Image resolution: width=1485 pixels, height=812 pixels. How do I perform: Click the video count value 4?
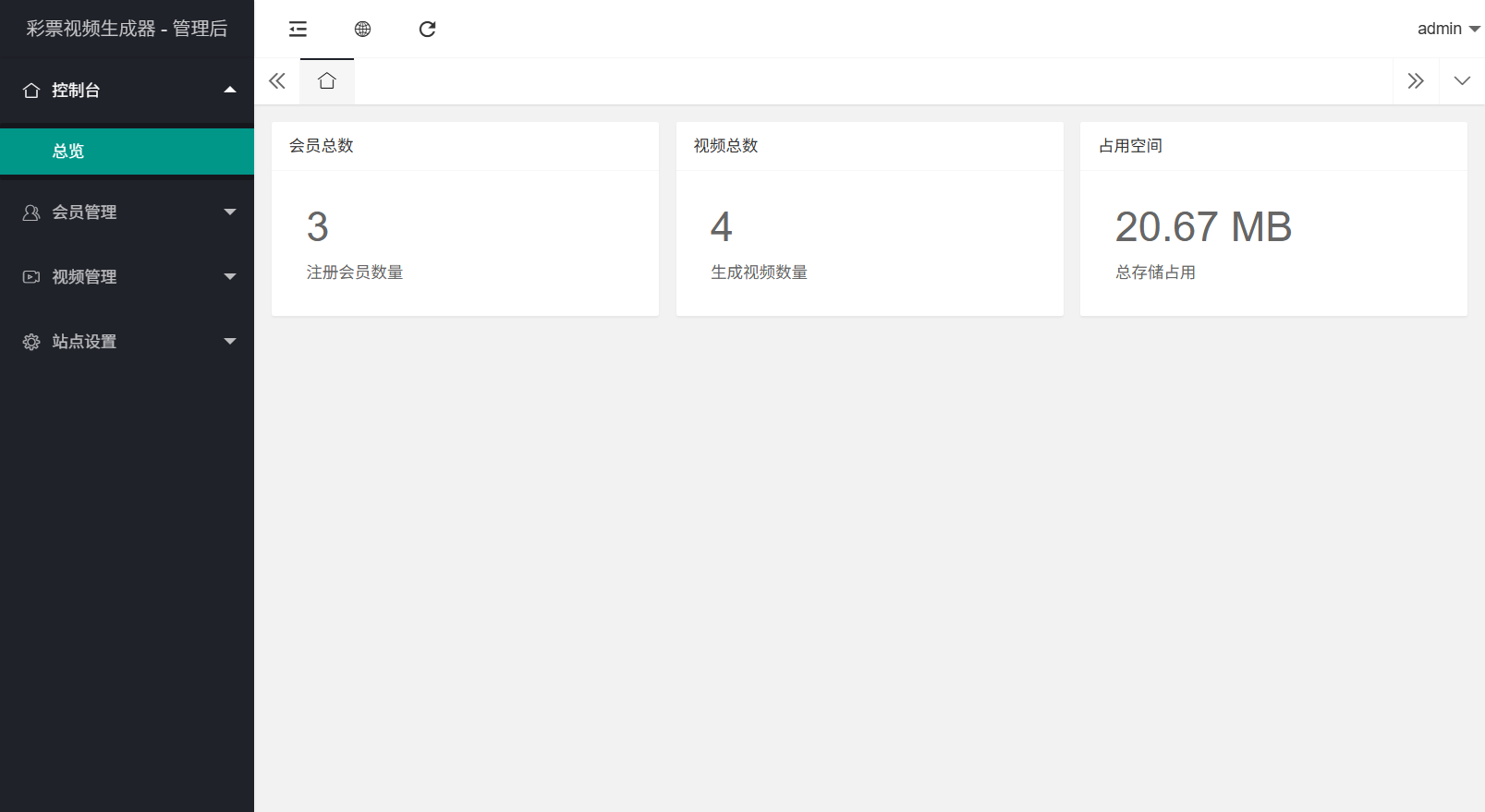722,227
